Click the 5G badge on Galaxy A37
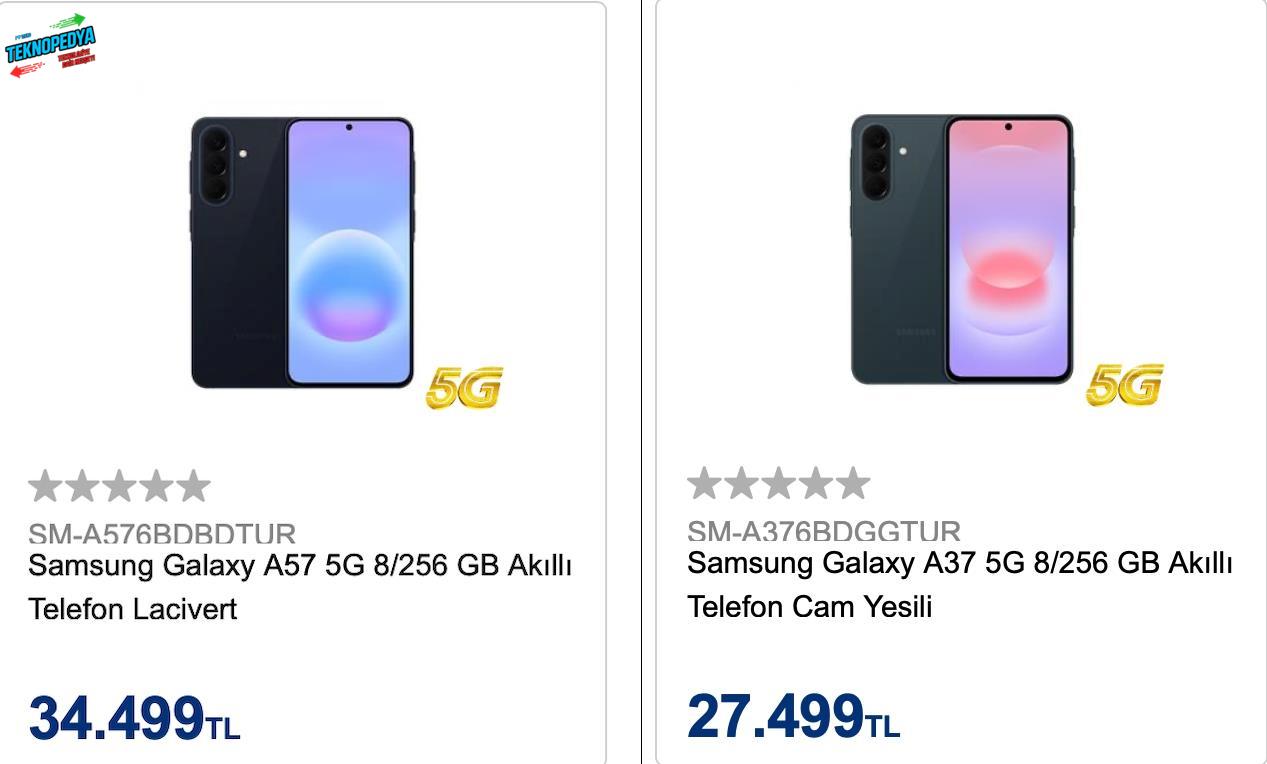The height and width of the screenshot is (764, 1267). [1124, 385]
